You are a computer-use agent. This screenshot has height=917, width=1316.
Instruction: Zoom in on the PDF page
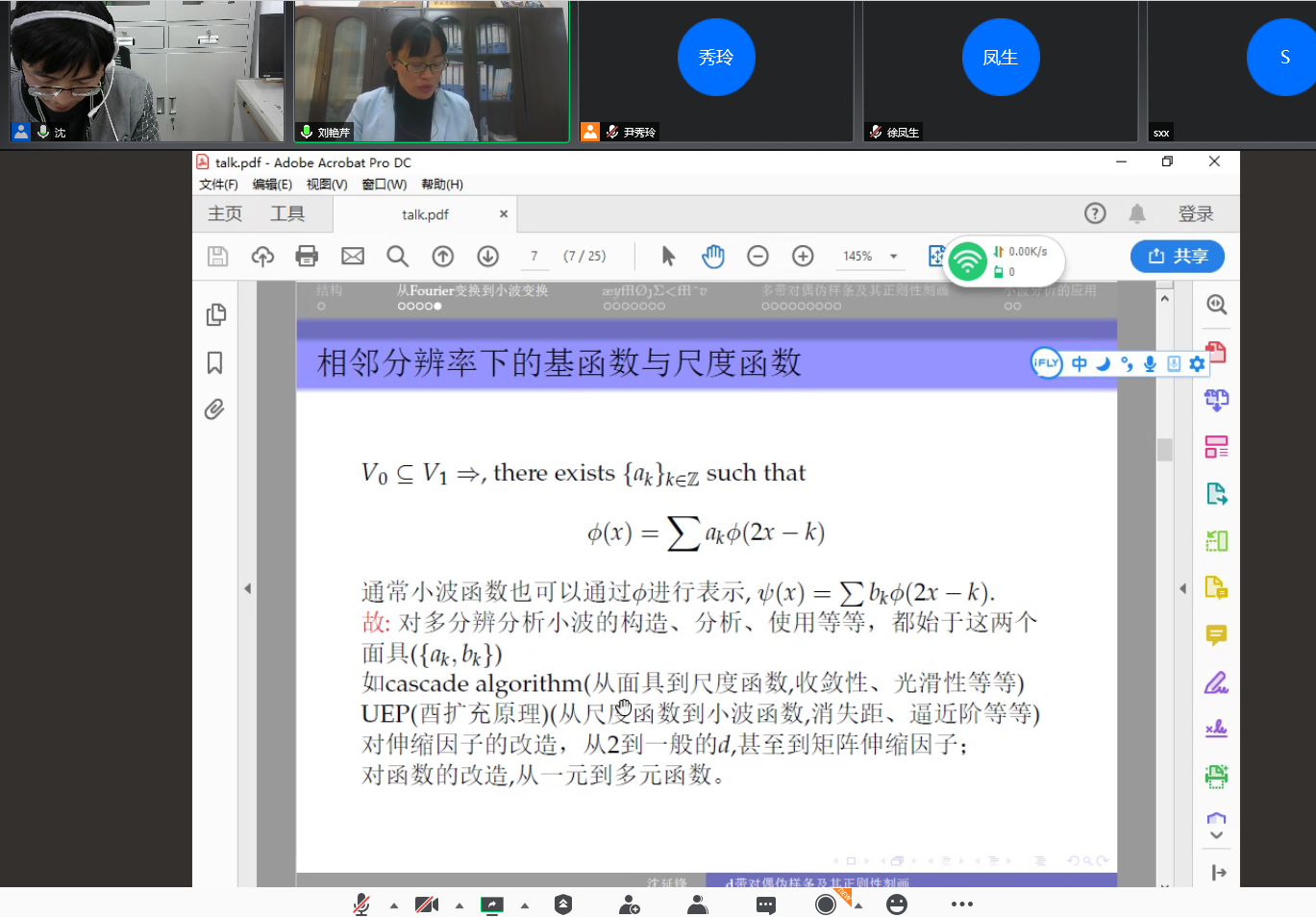[x=802, y=256]
